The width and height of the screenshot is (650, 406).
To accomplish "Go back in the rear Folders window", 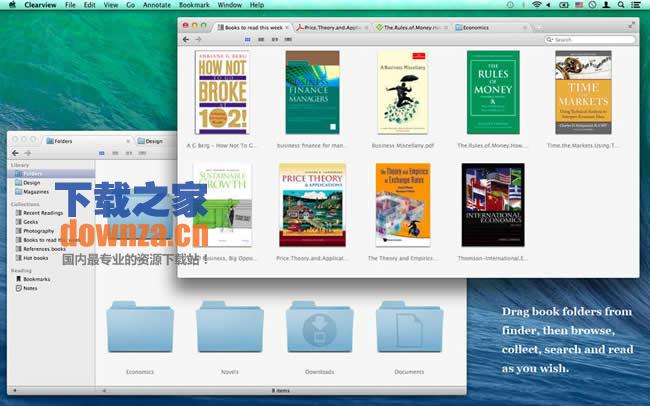I will 15,153.
